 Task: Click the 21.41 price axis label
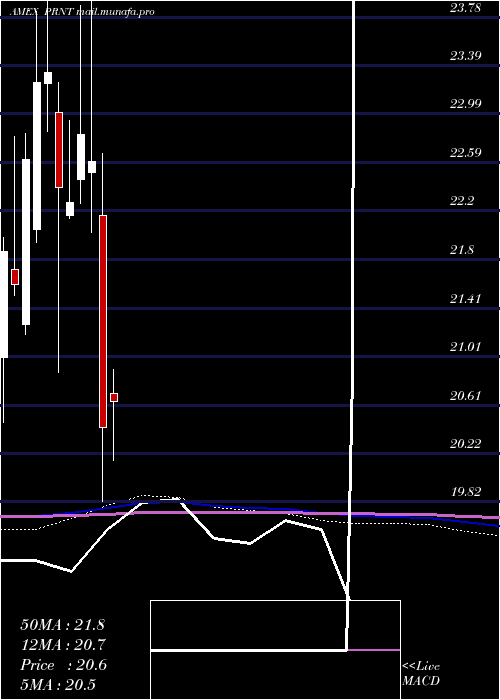click(x=466, y=298)
